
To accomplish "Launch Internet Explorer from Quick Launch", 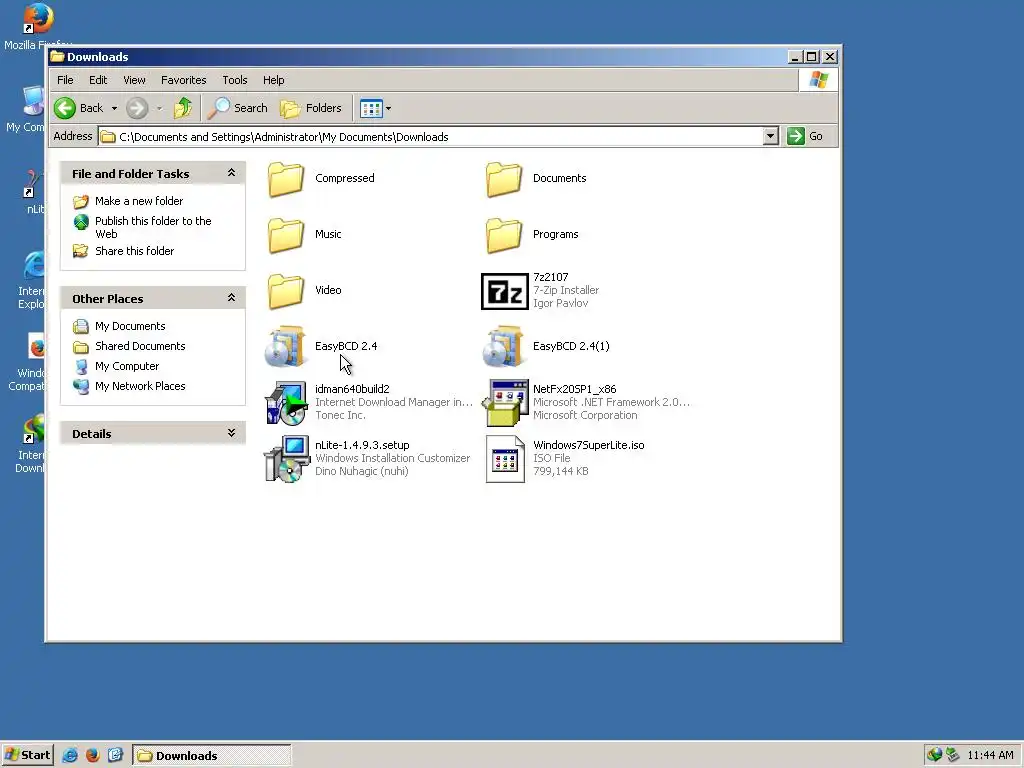I will pos(70,755).
